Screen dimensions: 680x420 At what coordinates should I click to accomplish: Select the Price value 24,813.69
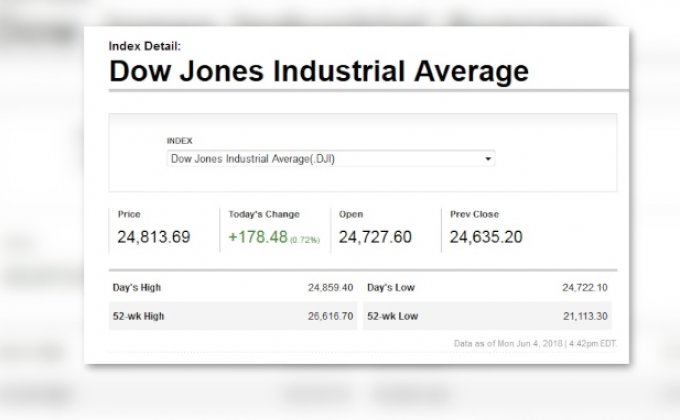153,237
